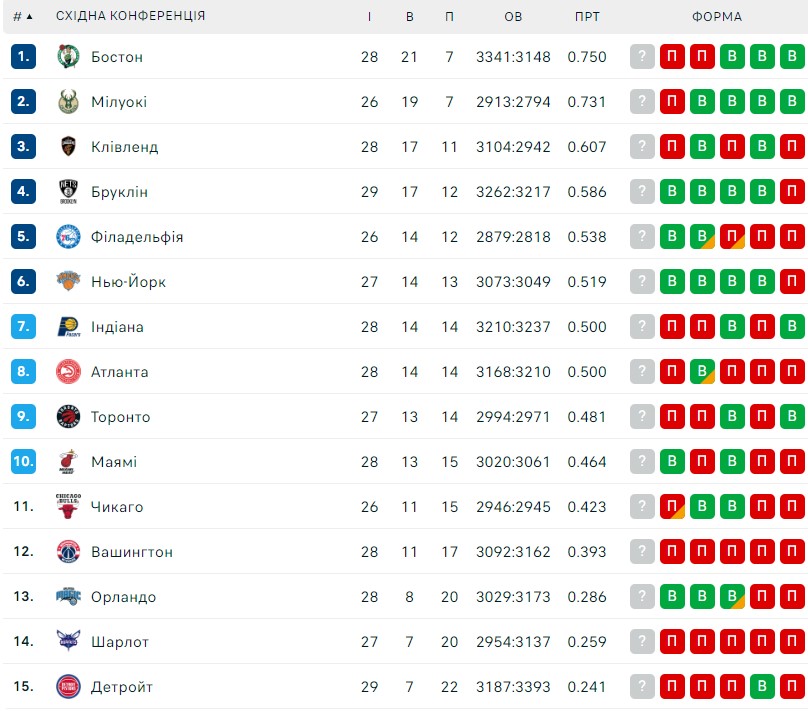Sort table by rank number column
Image resolution: width=808 pixels, height=711 pixels.
click(x=23, y=16)
